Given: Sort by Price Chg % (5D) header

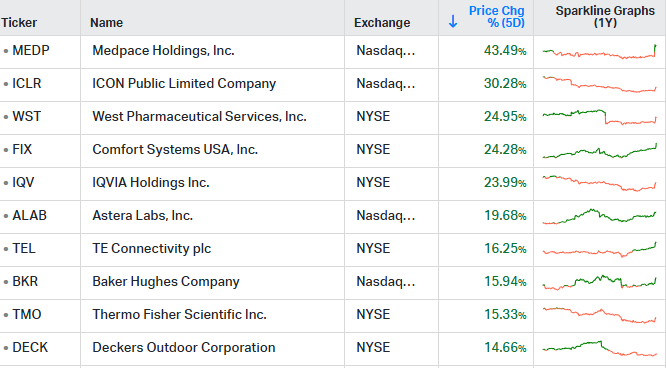Looking at the screenshot, I should click(x=497, y=17).
